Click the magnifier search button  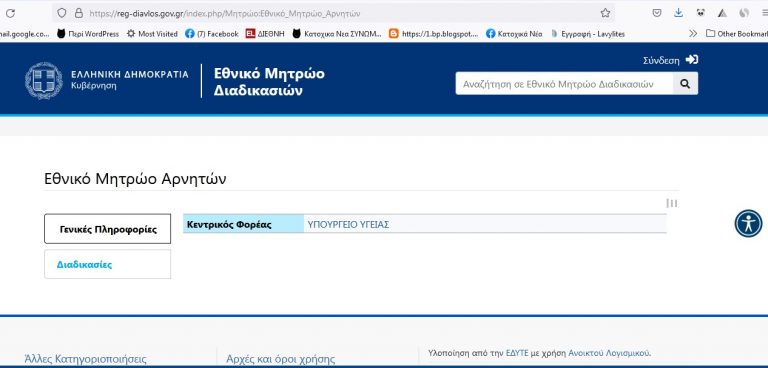coord(685,84)
